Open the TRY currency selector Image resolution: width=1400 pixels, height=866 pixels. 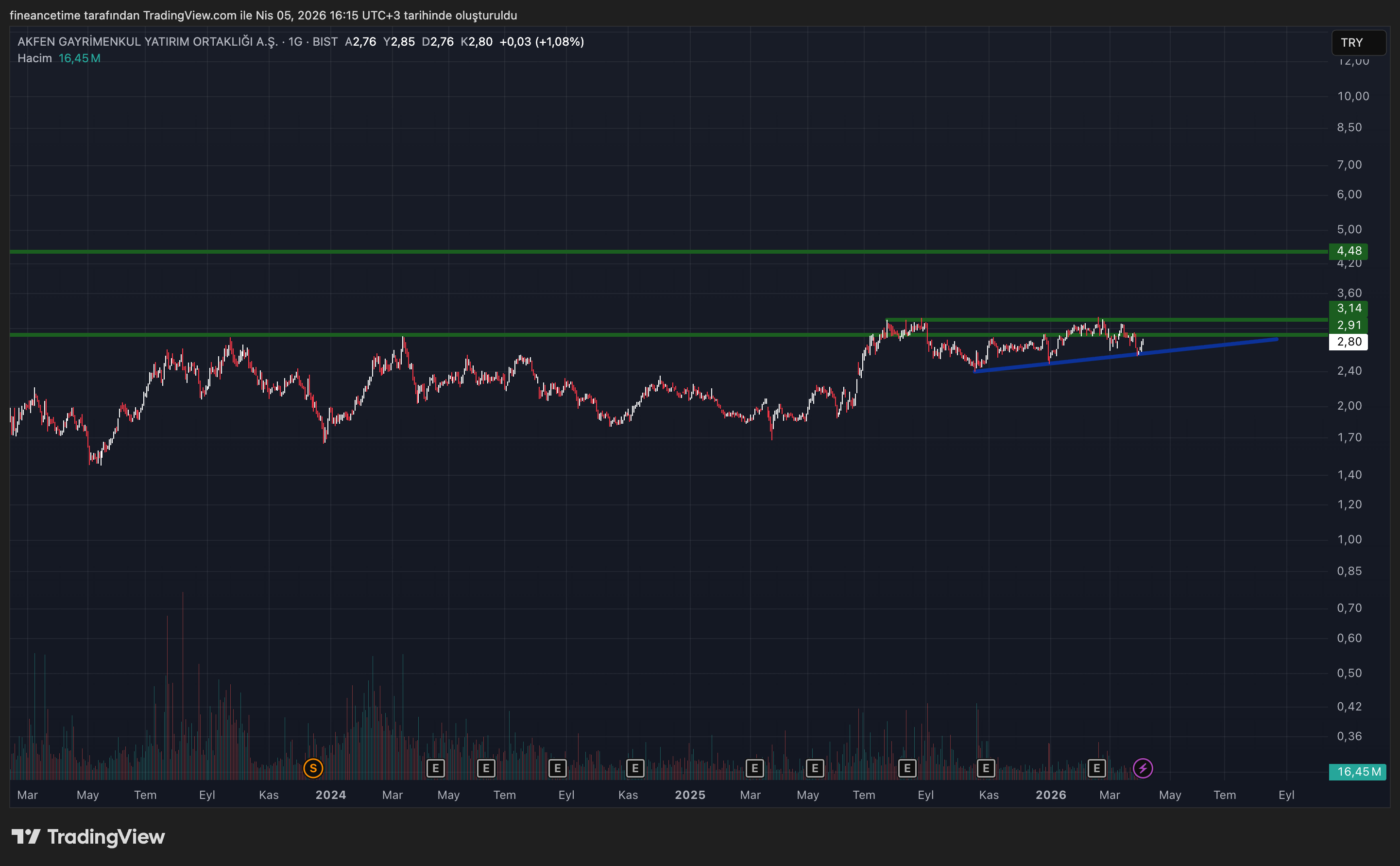pyautogui.click(x=1358, y=42)
